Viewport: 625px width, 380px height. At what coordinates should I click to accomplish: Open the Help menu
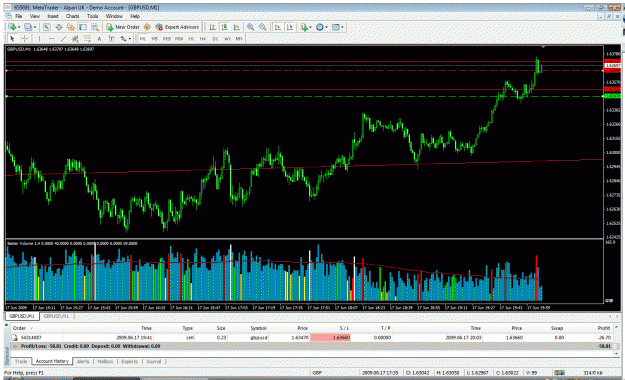135,16
